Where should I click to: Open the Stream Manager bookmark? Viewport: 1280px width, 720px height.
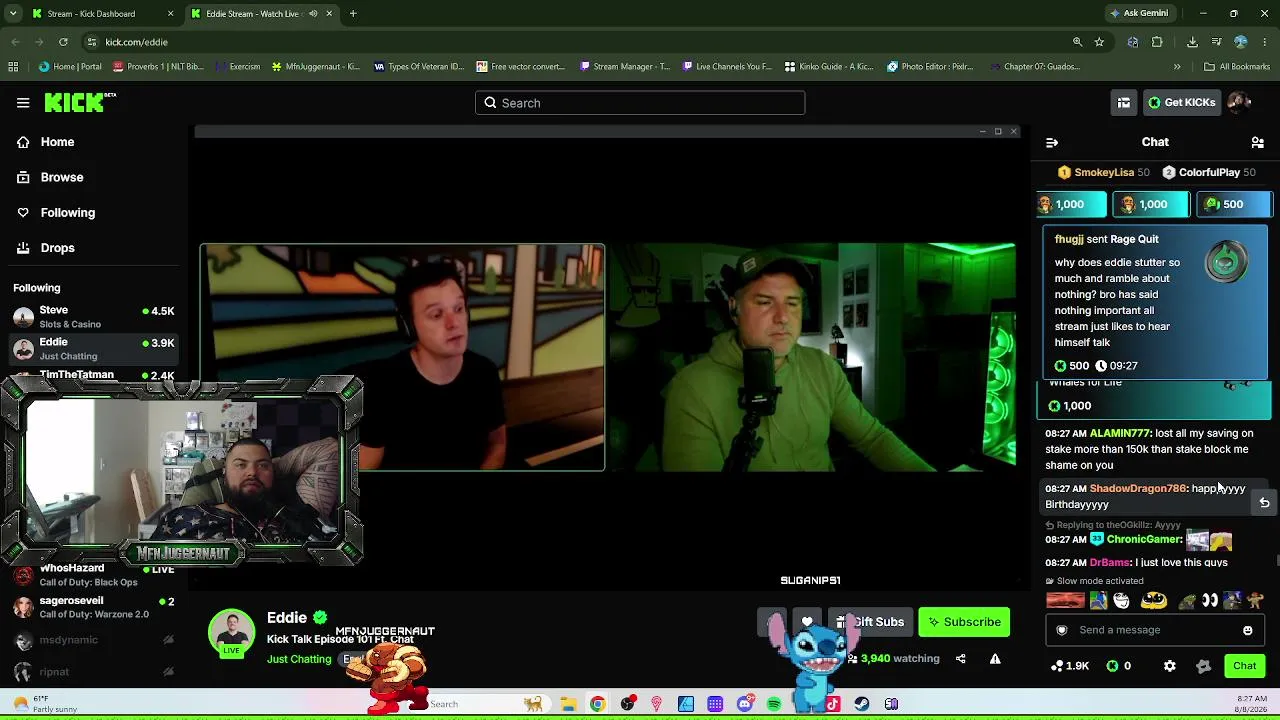click(623, 67)
